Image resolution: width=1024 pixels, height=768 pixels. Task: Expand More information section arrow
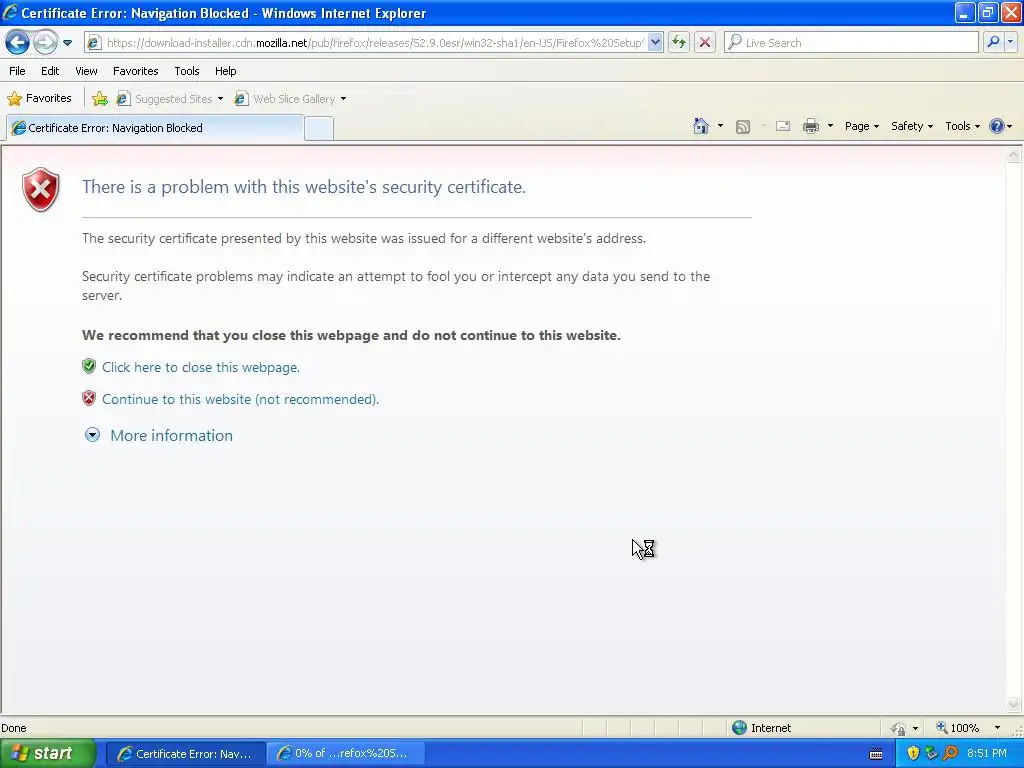click(92, 435)
